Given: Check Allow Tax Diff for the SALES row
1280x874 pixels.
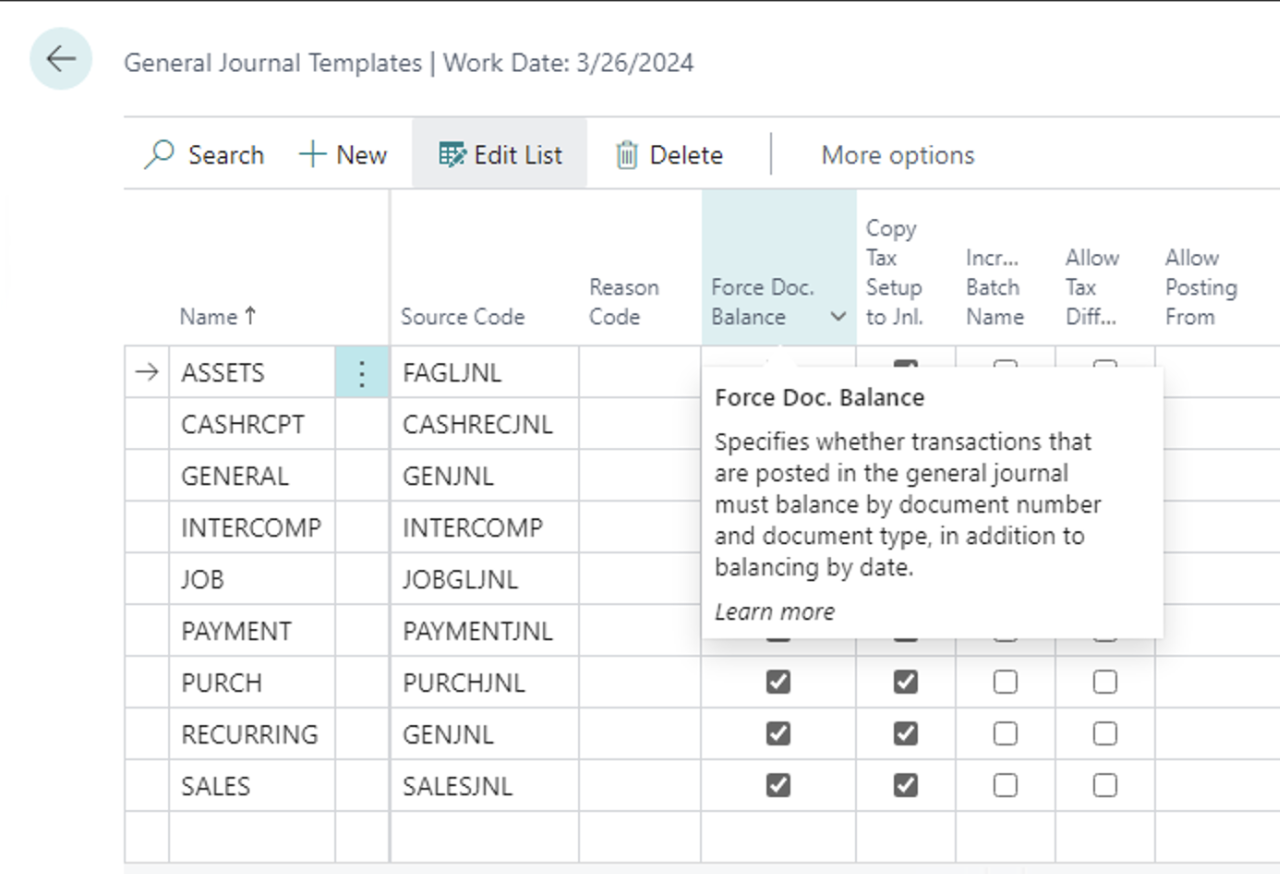Looking at the screenshot, I should (x=1103, y=785).
